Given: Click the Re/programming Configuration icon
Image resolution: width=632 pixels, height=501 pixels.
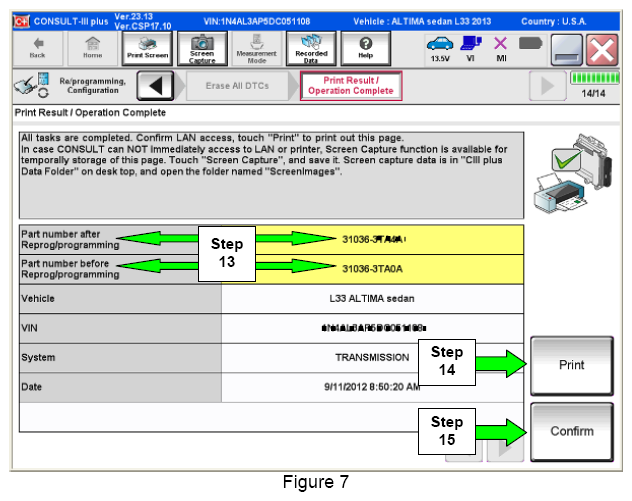Looking at the screenshot, I should click(x=31, y=85).
